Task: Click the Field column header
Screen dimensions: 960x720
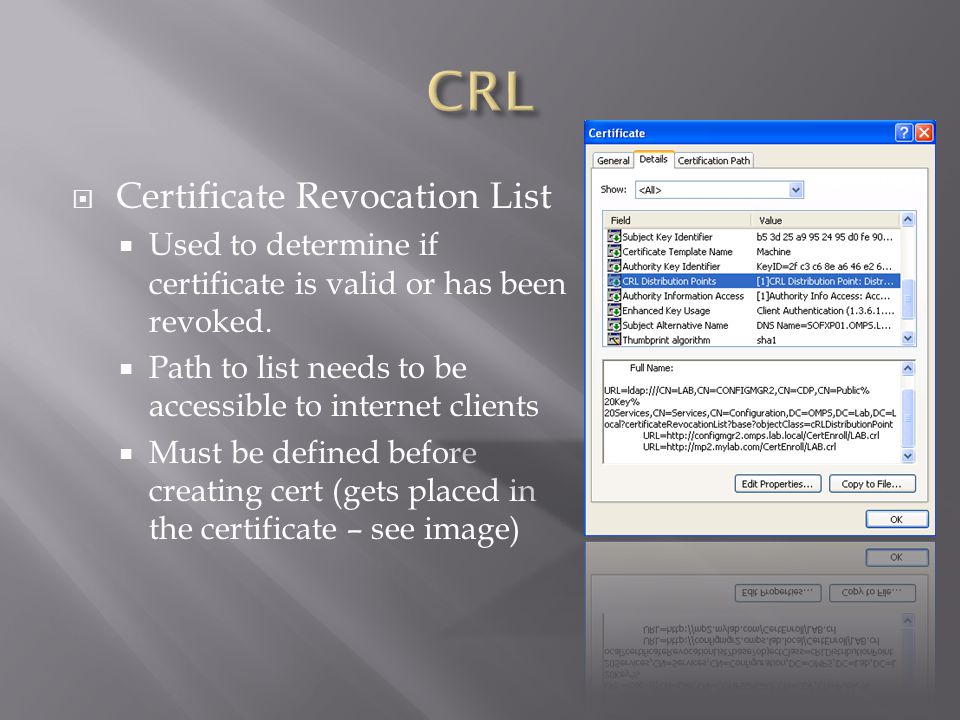Action: tap(678, 220)
